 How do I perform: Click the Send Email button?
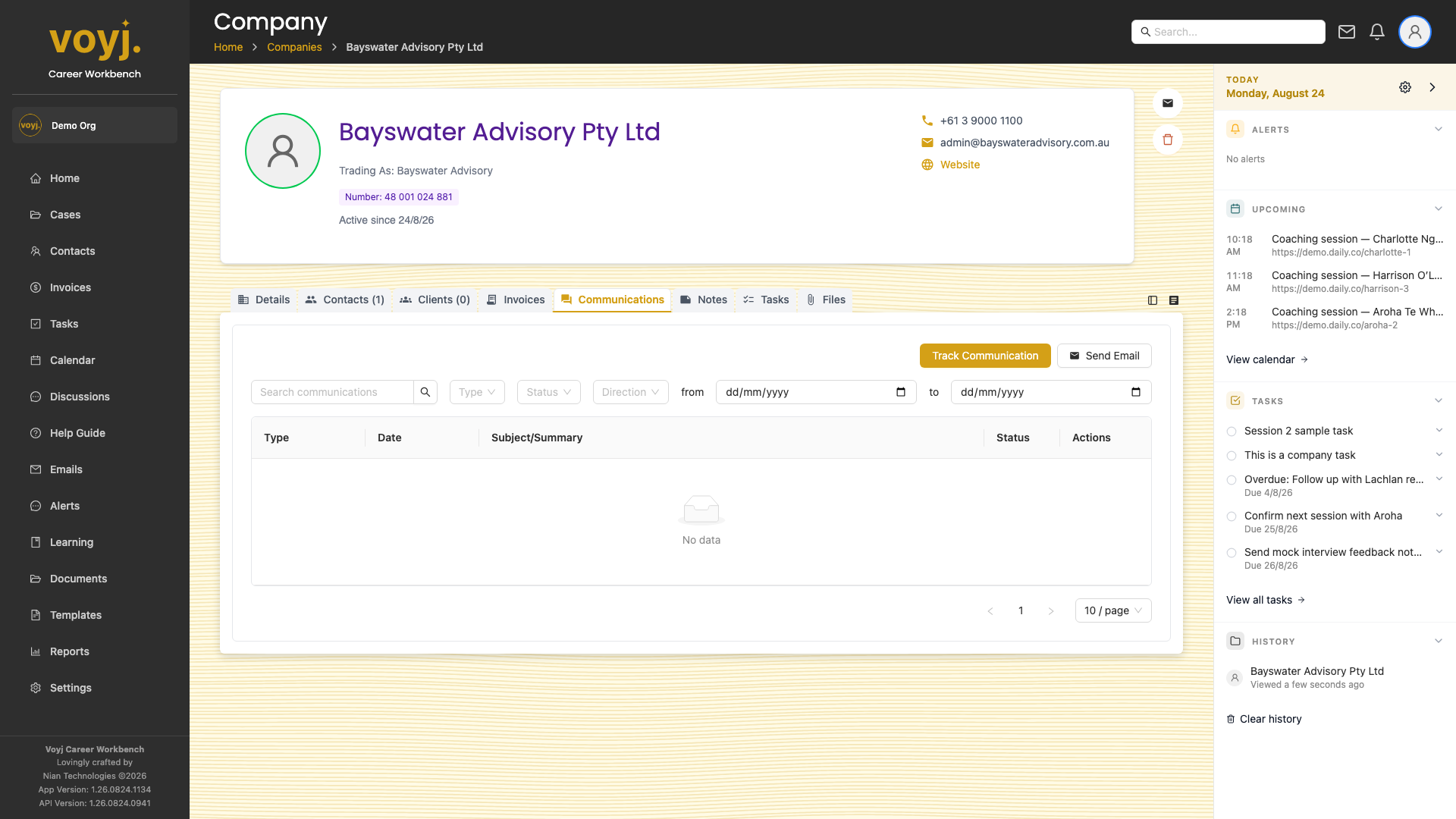tap(1104, 356)
